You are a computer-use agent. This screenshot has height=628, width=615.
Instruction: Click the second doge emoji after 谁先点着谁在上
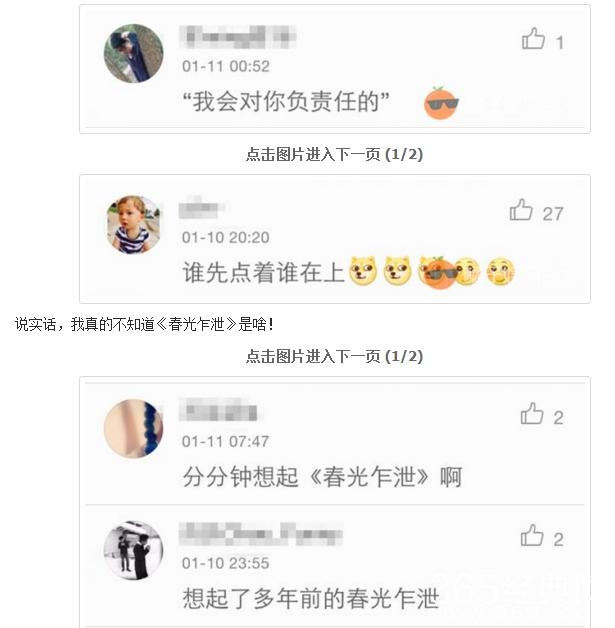397,271
